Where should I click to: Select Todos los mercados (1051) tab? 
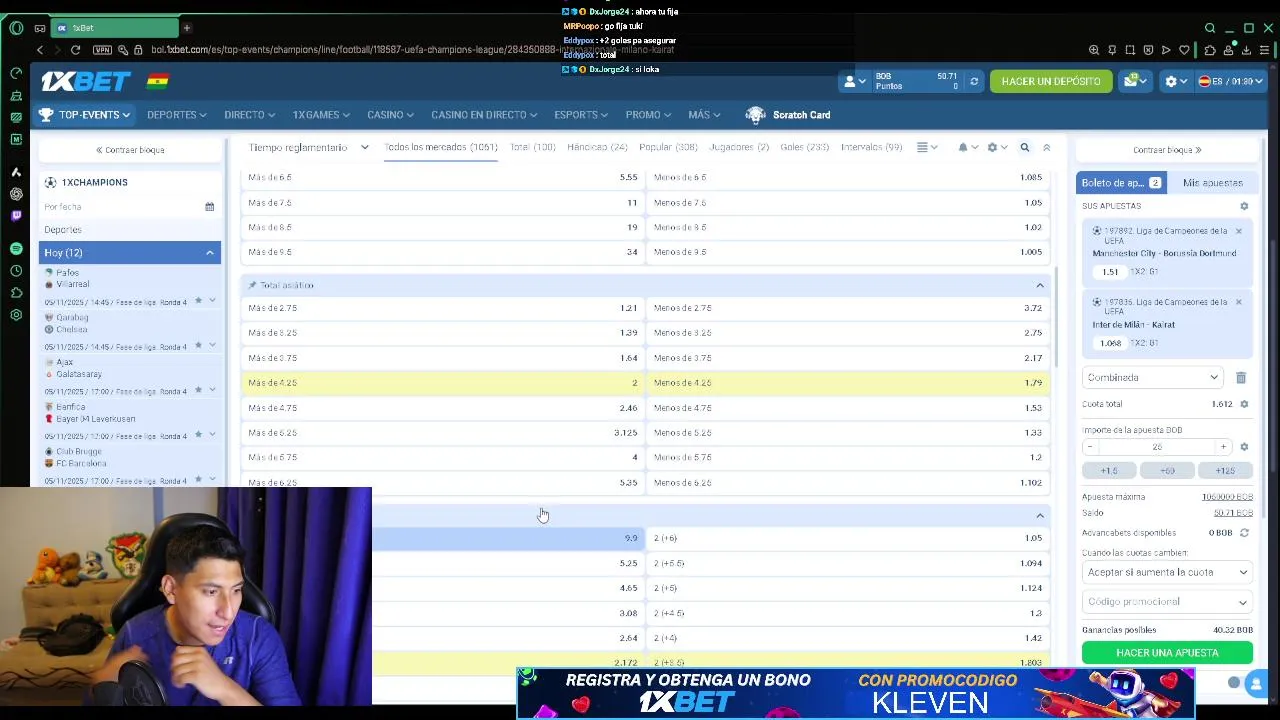(441, 147)
